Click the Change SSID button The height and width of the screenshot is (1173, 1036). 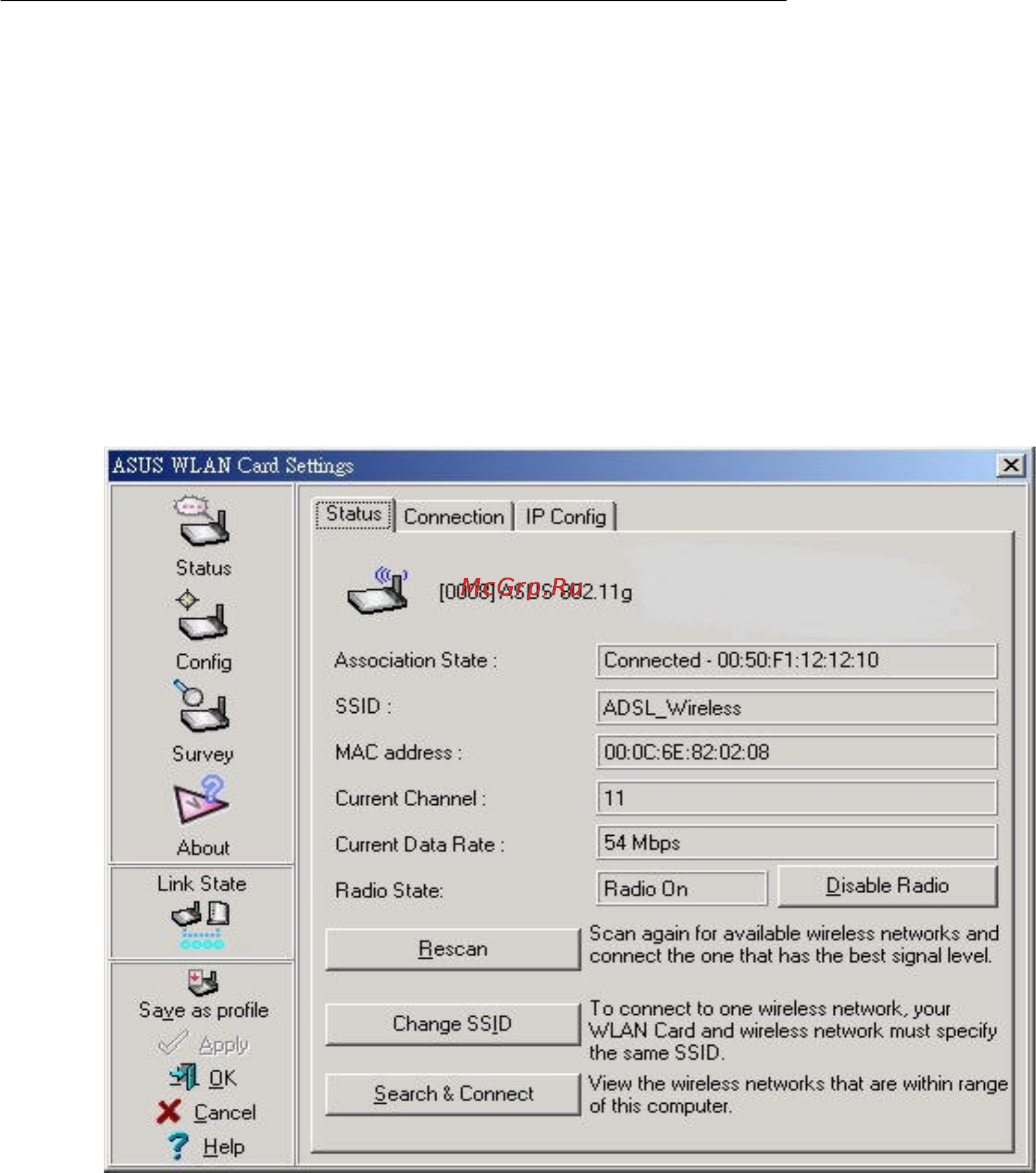pos(453,1024)
